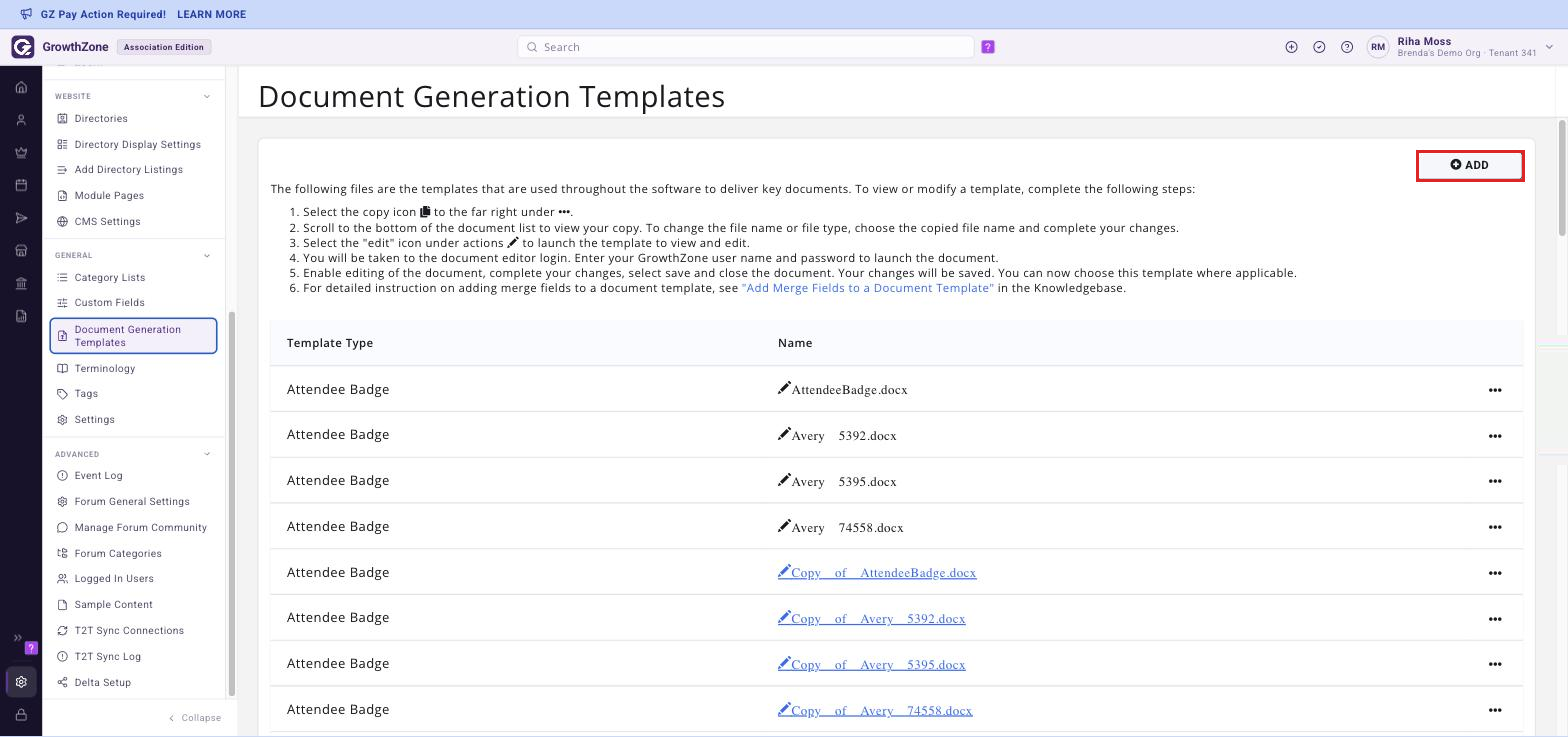
Task: Collapse the settings sidebar
Action: (195, 718)
